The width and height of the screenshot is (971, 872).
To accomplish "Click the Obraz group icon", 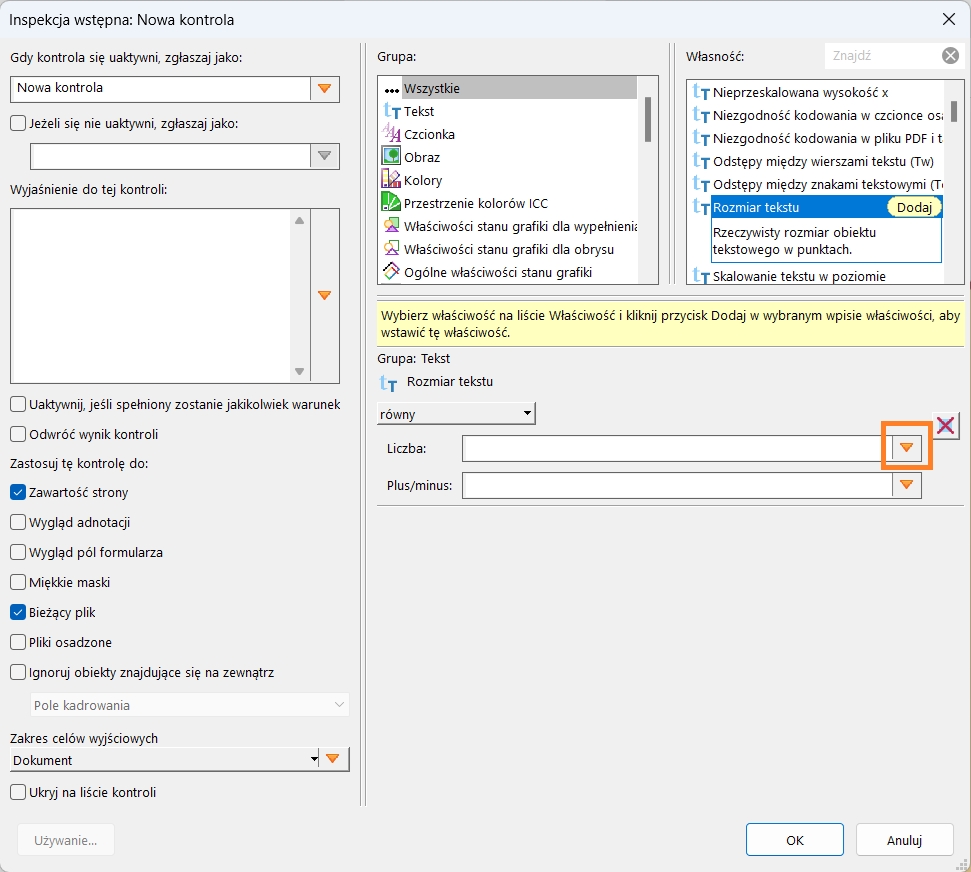I will (391, 157).
